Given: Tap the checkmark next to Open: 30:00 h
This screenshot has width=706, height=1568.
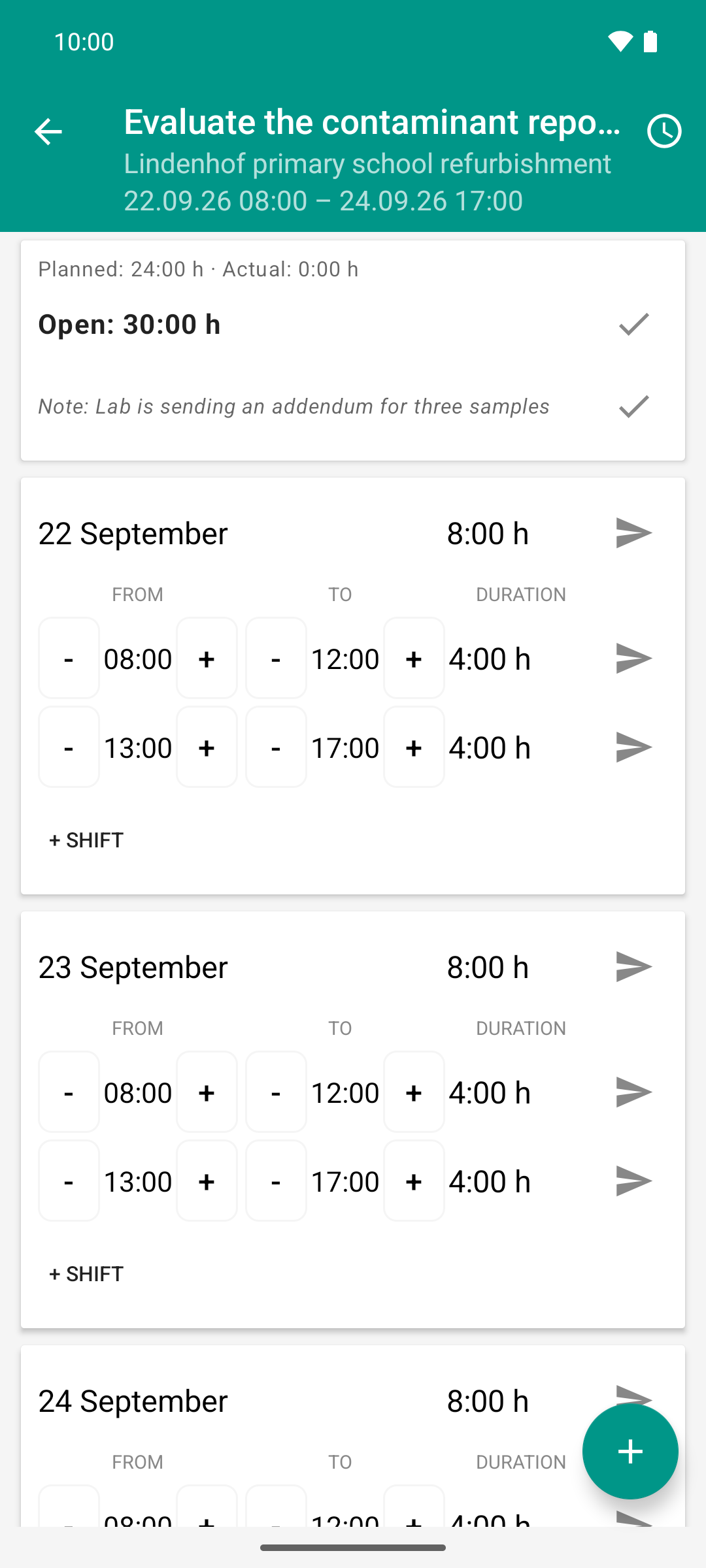Looking at the screenshot, I should tap(633, 324).
